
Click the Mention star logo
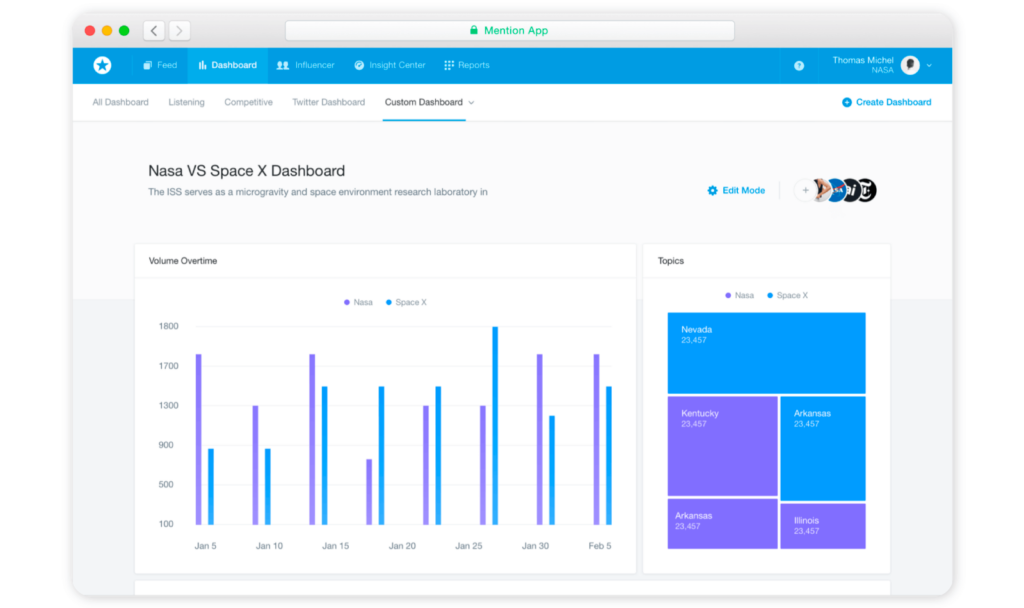102,65
